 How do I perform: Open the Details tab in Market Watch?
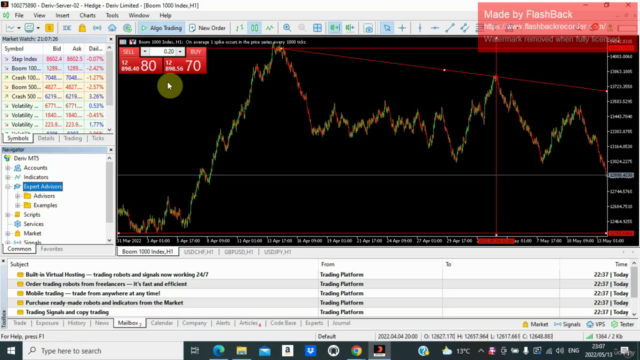(46, 138)
